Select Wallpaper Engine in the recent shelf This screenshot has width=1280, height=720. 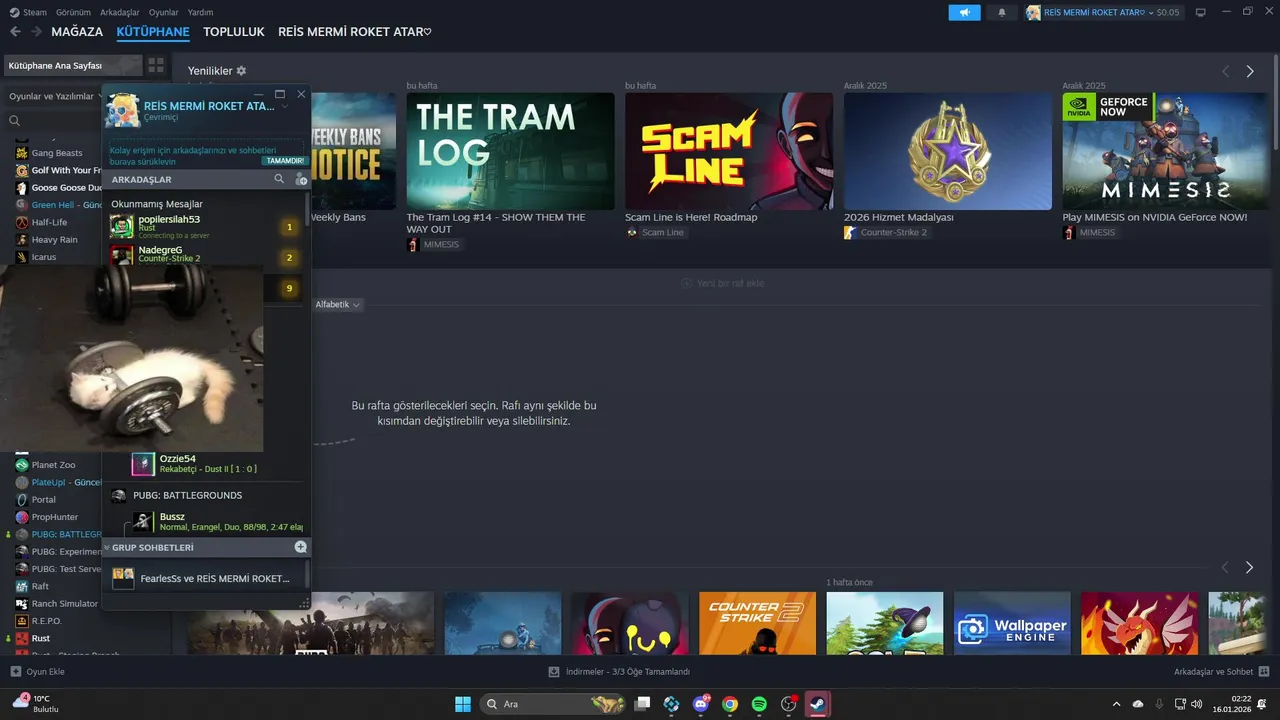click(x=1012, y=623)
